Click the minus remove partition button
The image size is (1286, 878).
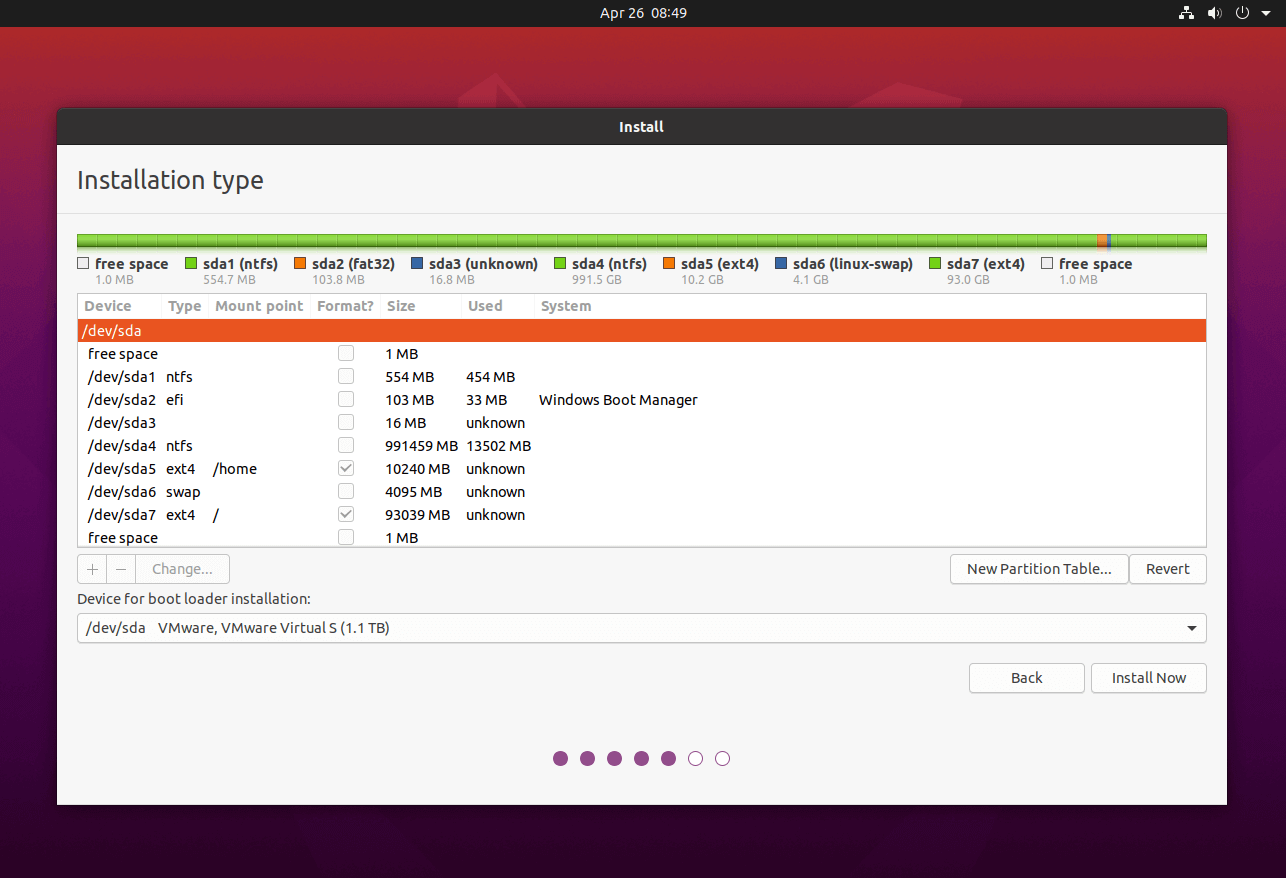121,569
